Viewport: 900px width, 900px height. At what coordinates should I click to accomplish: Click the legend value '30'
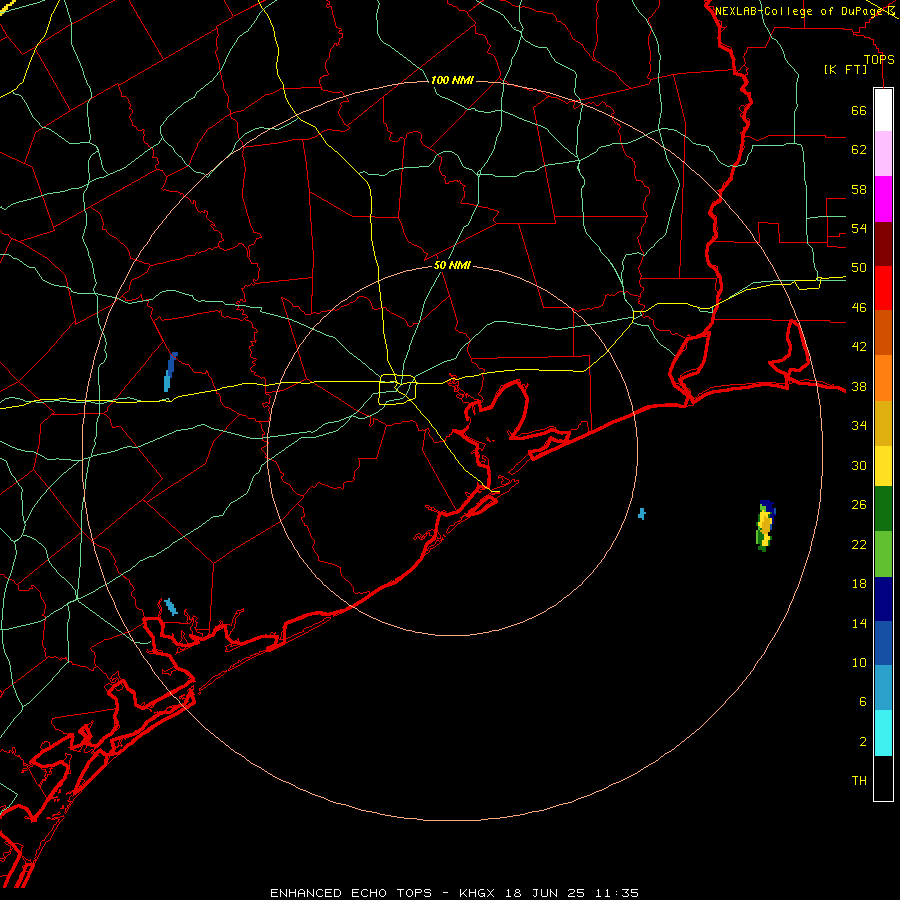coord(859,465)
